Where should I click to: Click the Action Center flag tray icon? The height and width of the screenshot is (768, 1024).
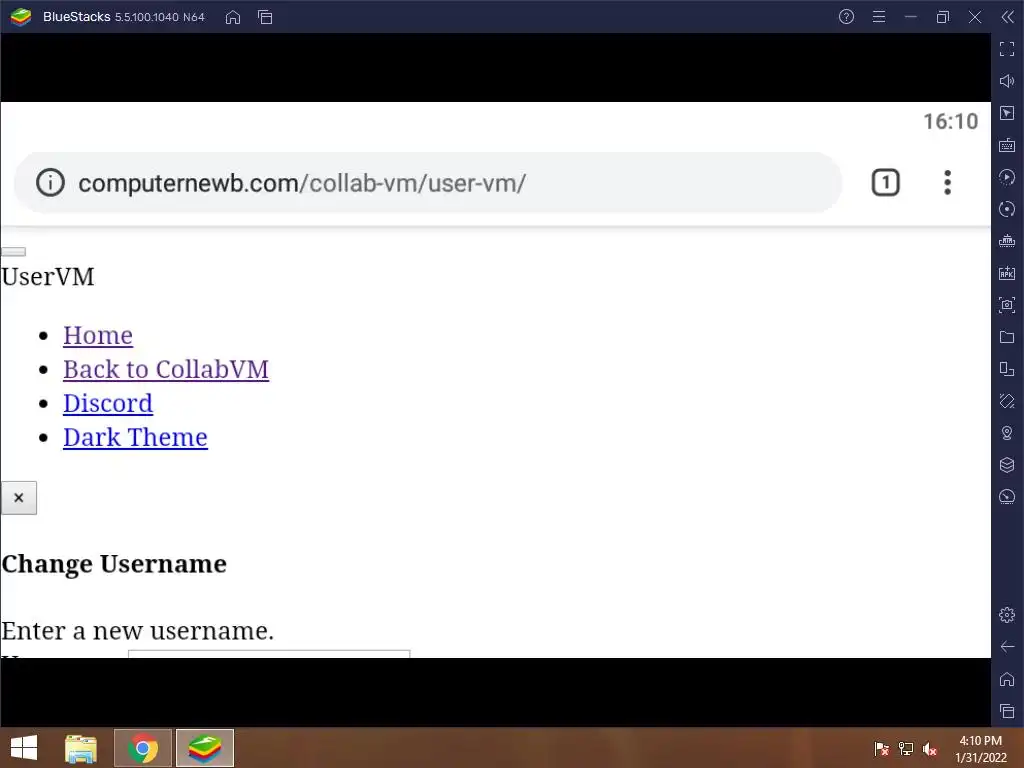[882, 748]
